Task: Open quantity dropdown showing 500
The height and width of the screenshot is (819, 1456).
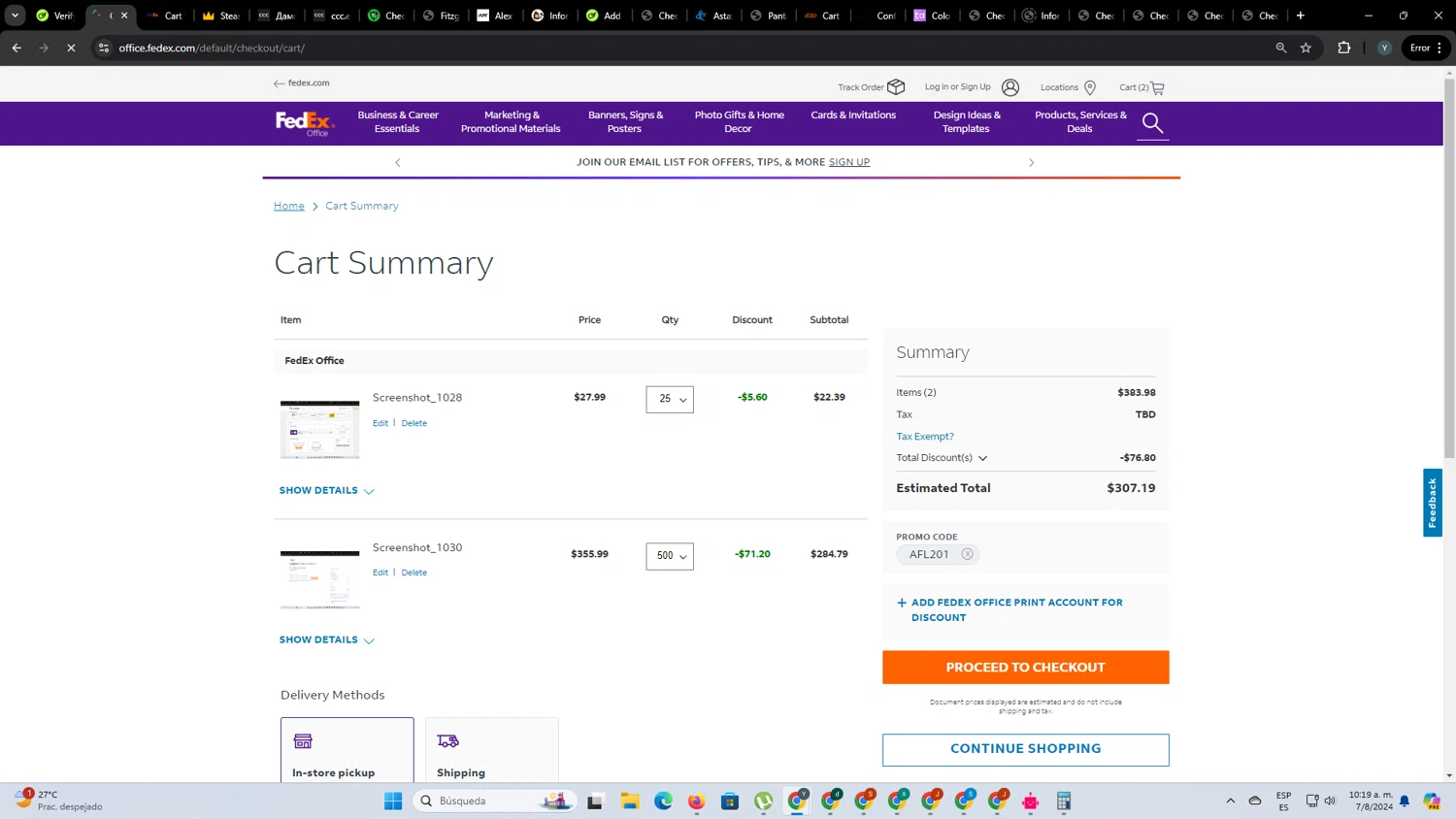Action: coord(670,556)
